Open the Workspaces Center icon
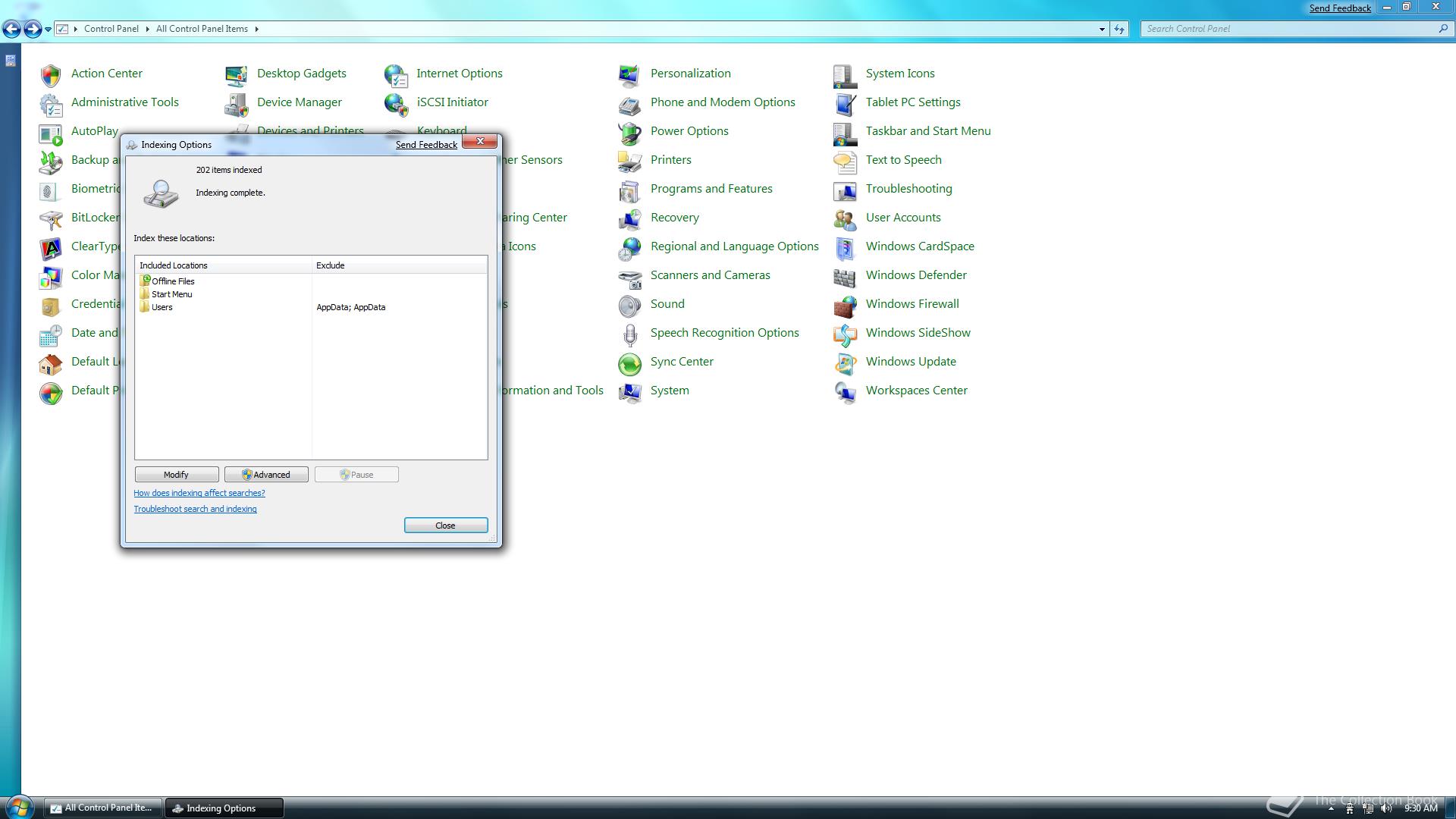This screenshot has width=1456, height=819. 845,391
